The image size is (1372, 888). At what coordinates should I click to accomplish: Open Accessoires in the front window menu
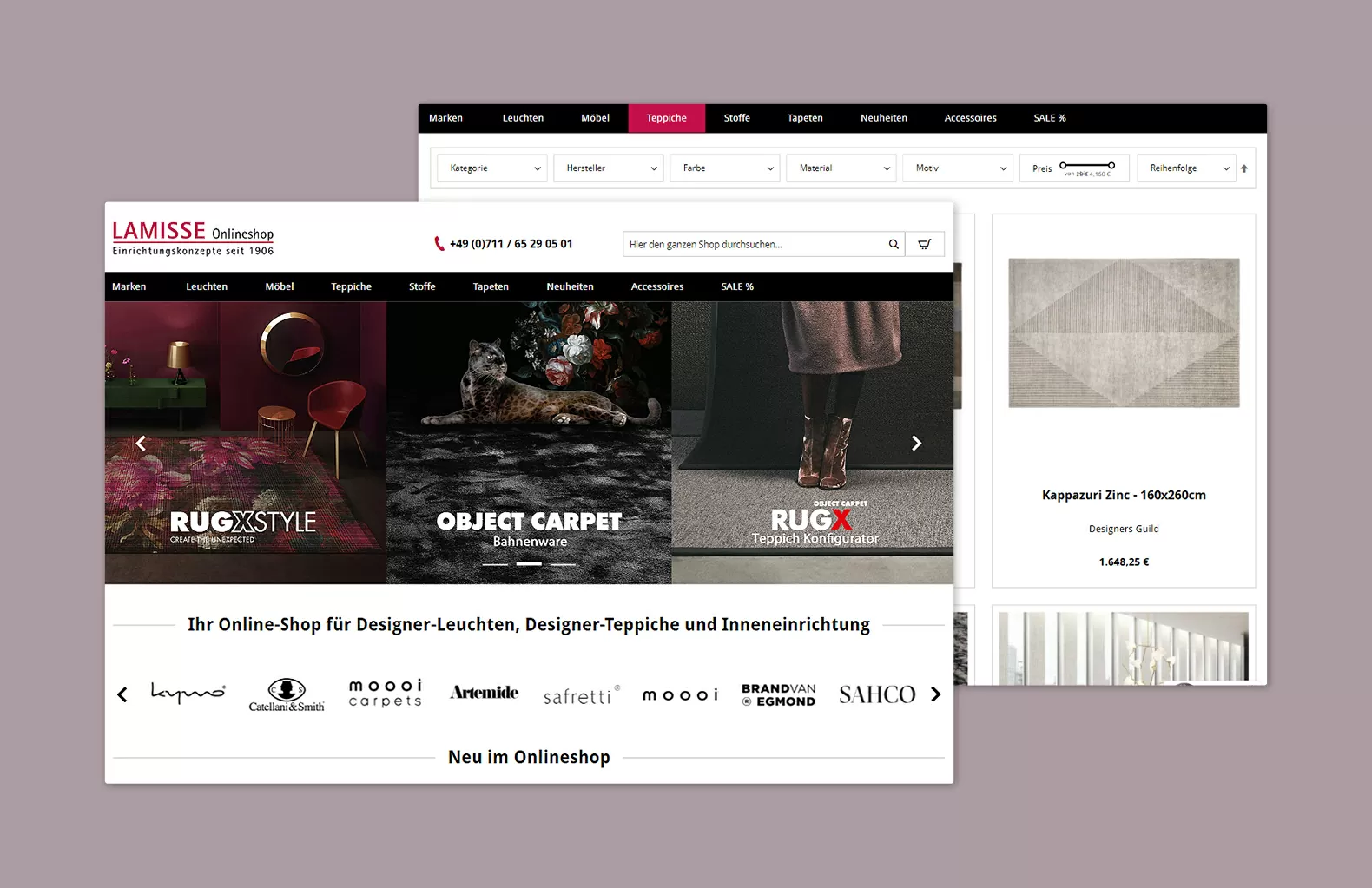(x=657, y=286)
